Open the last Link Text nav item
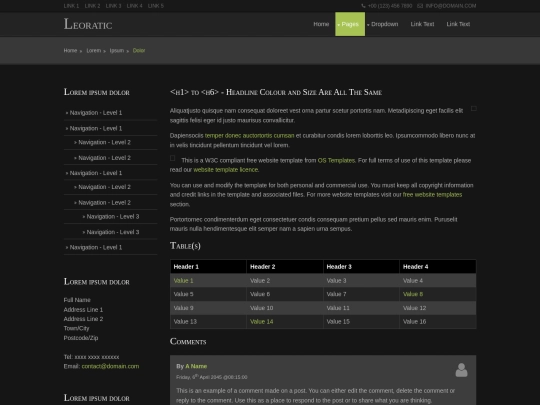This screenshot has height=405, width=540. [458, 24]
